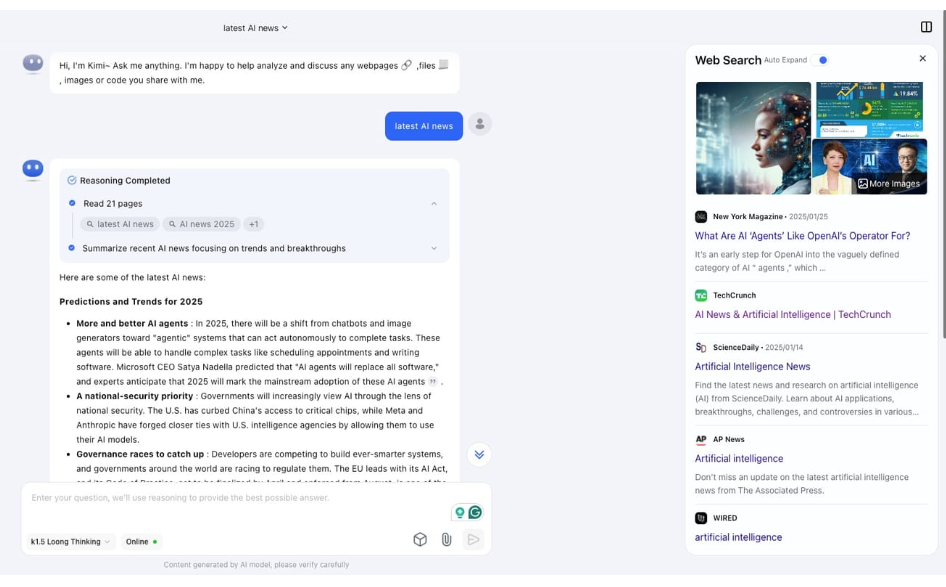This screenshot has height=587, width=946.
Task: Click the link icon in greeting message
Action: (x=407, y=65)
